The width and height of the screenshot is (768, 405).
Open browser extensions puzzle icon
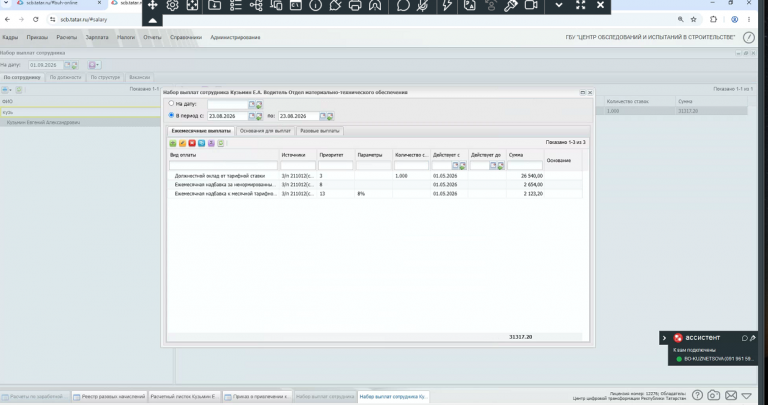tap(713, 20)
